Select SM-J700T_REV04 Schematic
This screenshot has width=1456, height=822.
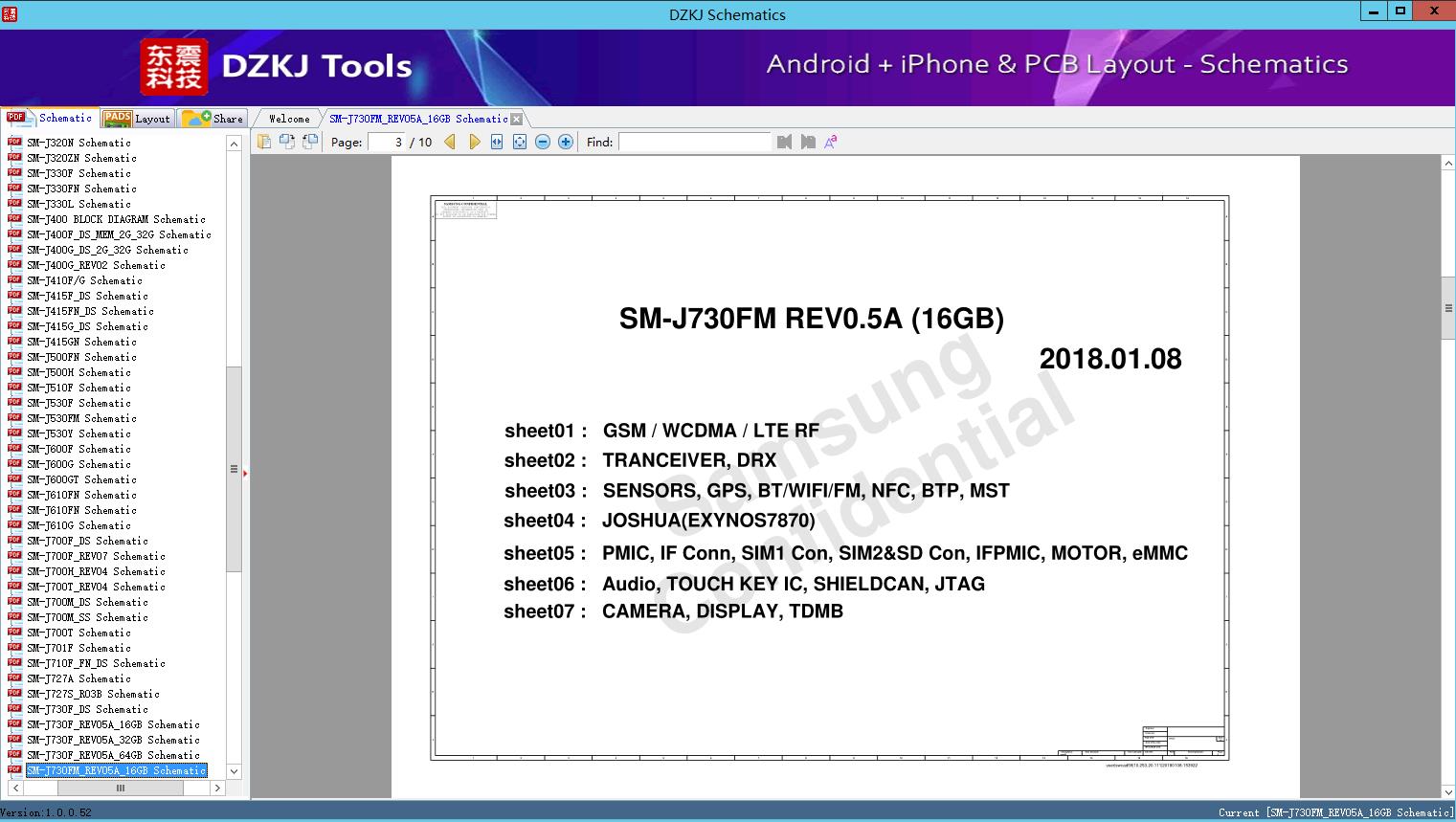(x=97, y=587)
